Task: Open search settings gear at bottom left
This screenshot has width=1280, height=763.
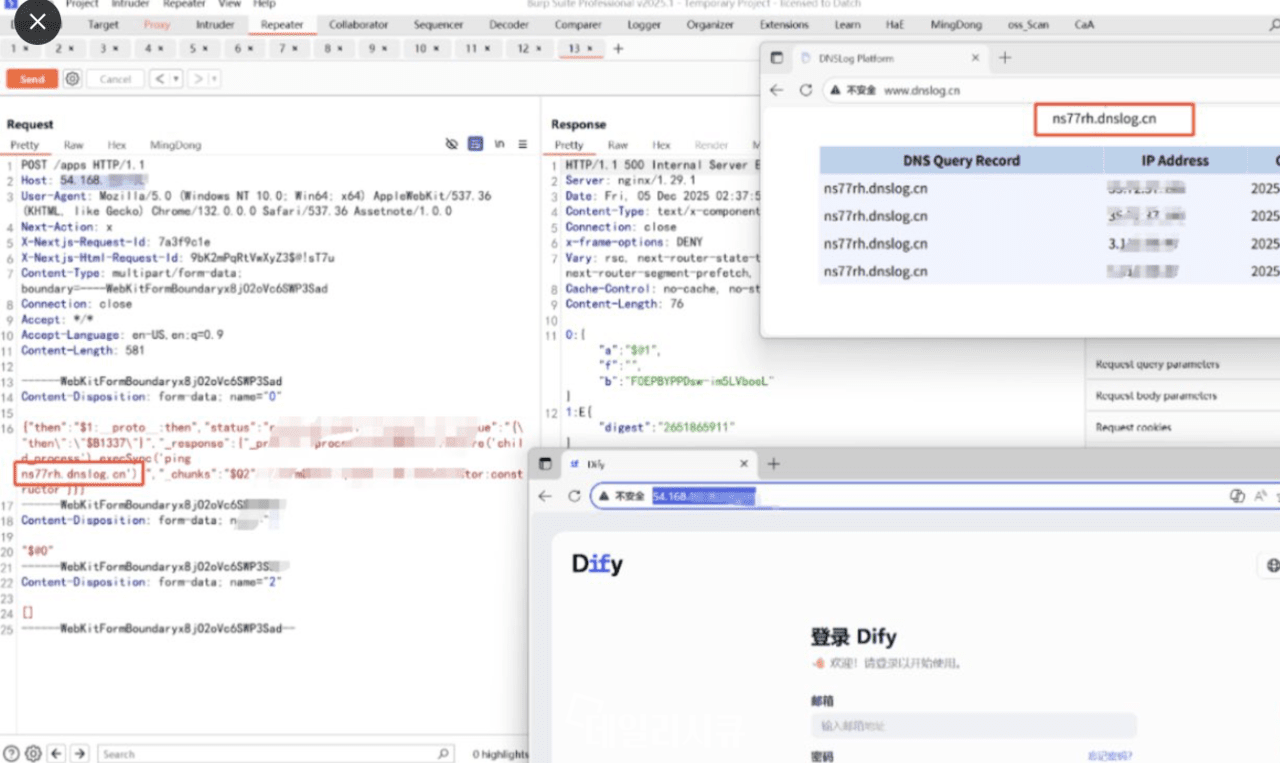Action: (x=33, y=754)
